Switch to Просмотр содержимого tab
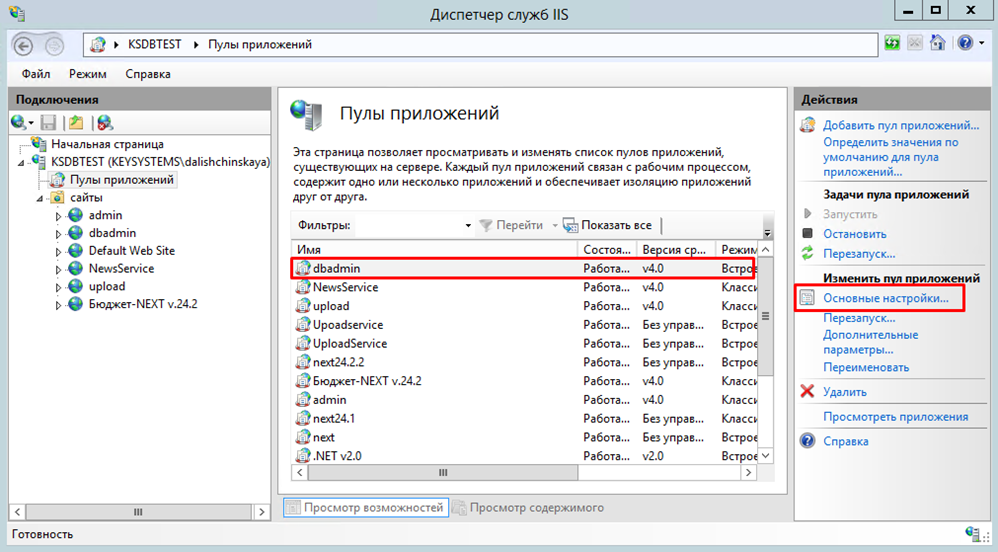 528,507
